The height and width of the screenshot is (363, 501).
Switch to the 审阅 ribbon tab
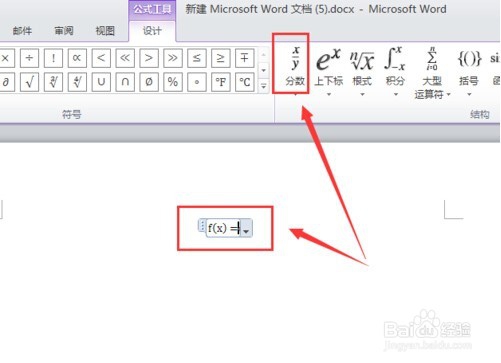[x=64, y=31]
